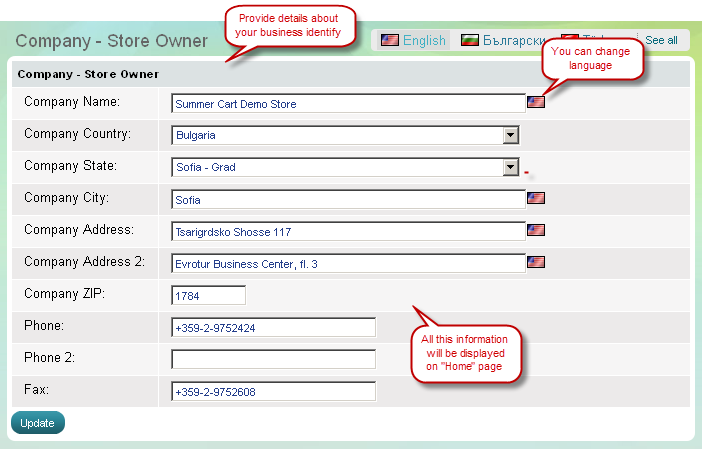Select the Company Address input field

pyautogui.click(x=348, y=231)
